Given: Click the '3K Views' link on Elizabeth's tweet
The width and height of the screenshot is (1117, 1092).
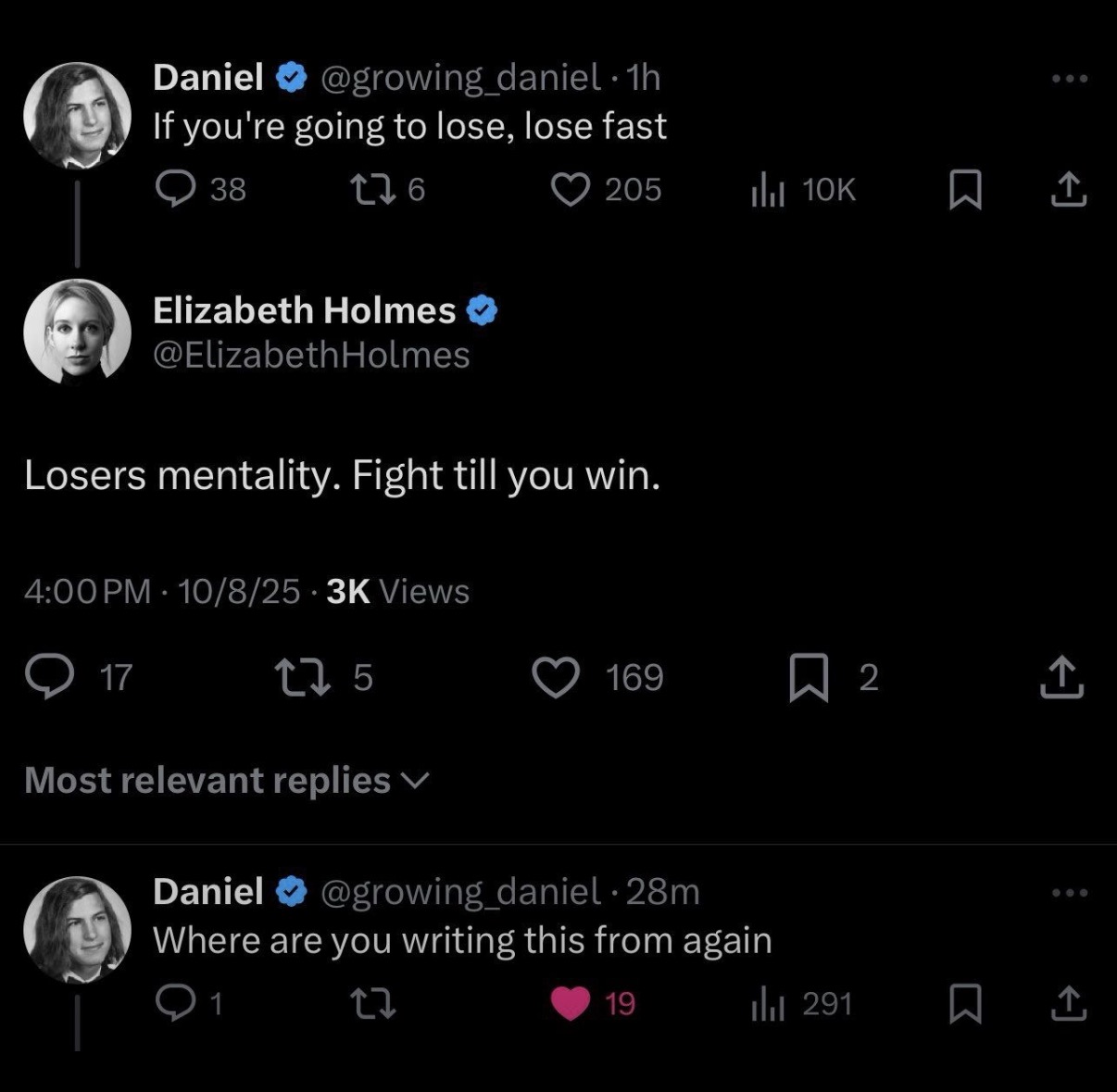Looking at the screenshot, I should coord(394,591).
